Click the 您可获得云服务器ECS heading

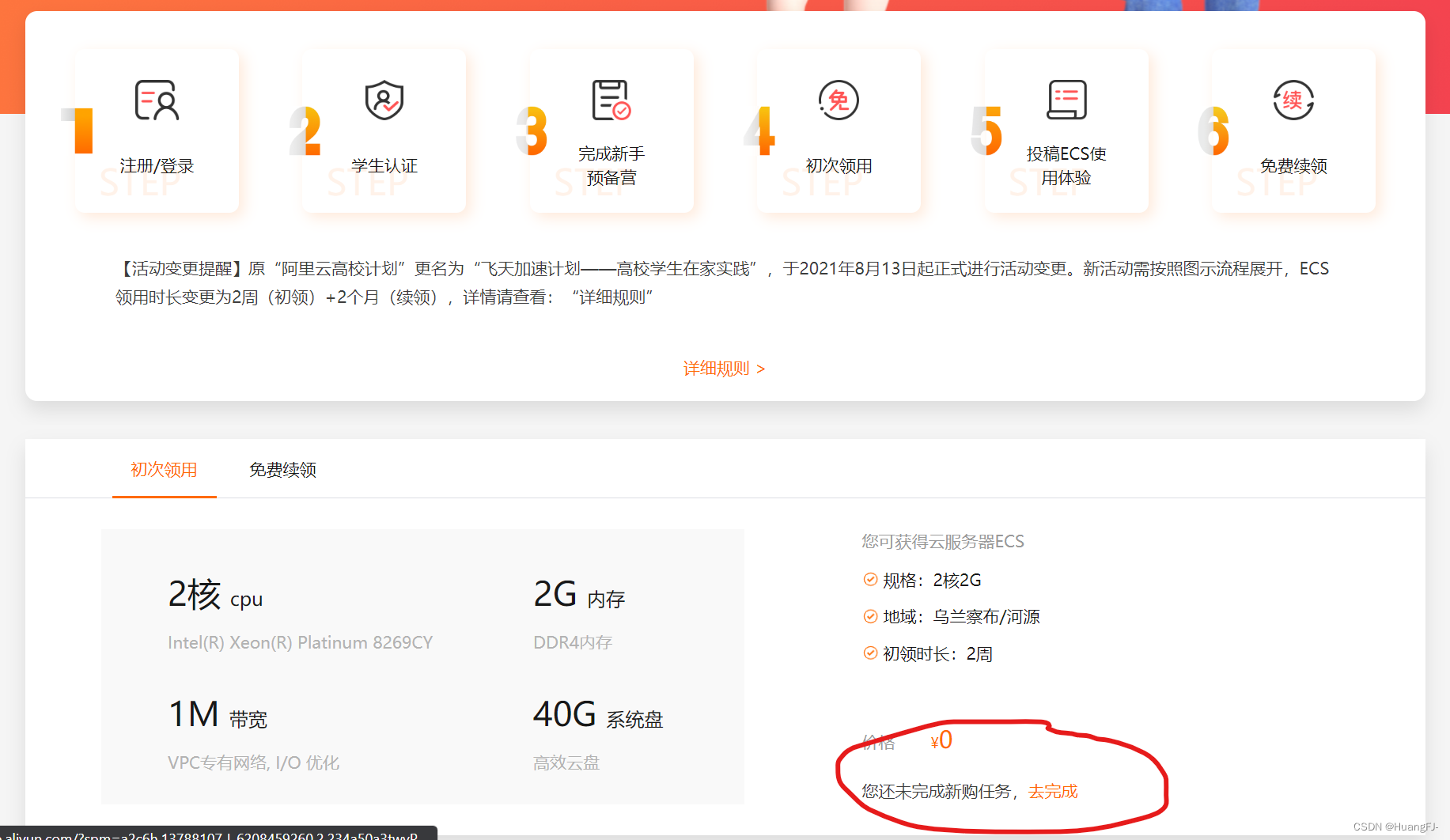point(943,542)
